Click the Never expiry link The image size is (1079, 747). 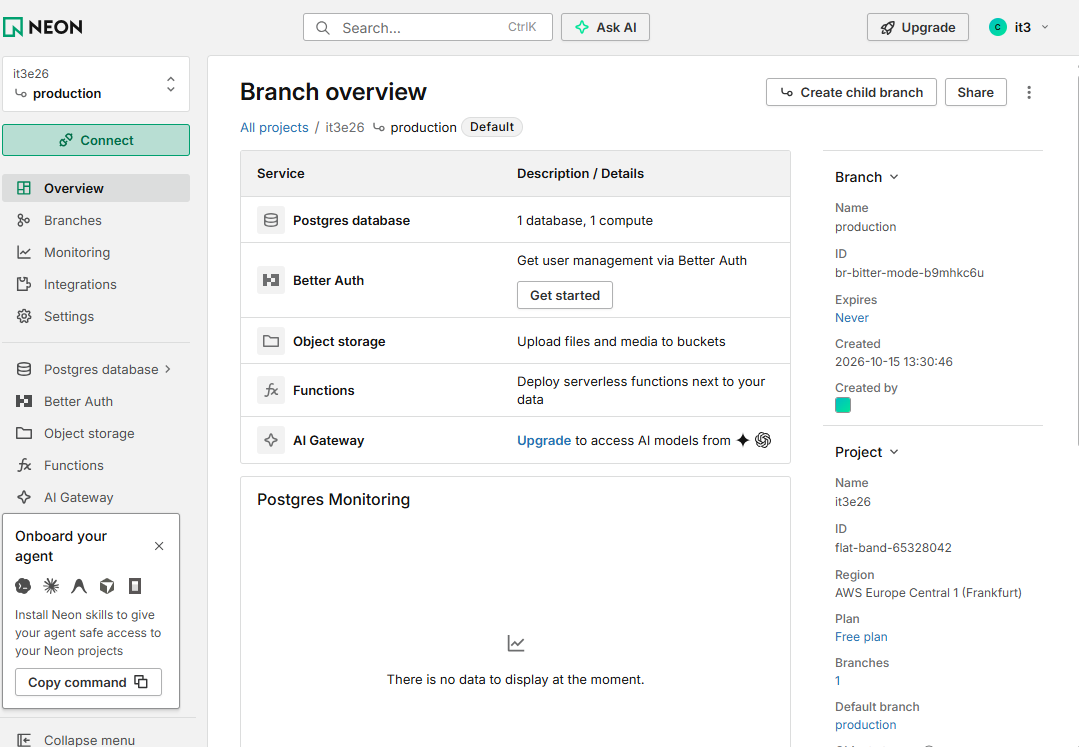pyautogui.click(x=851, y=318)
